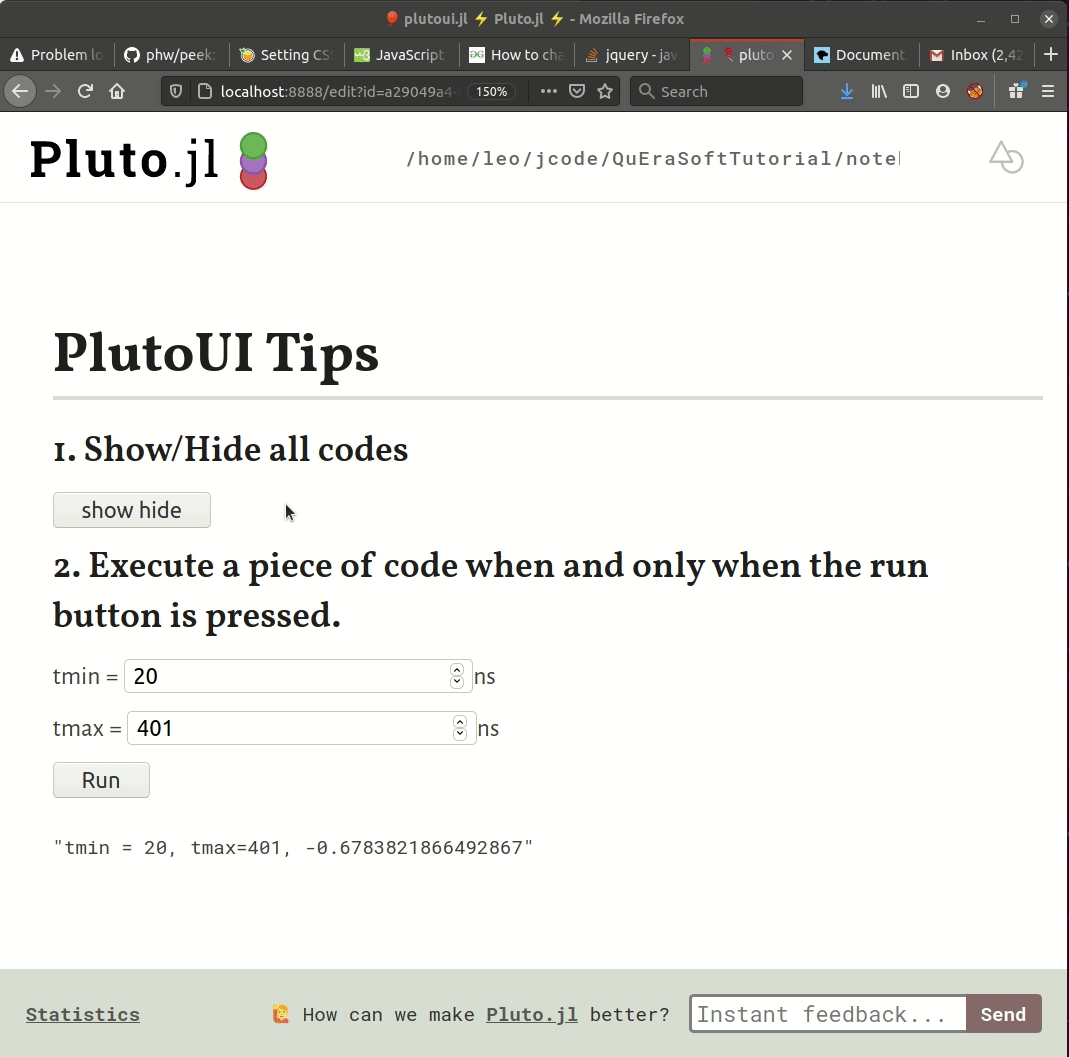This screenshot has width=1069, height=1057.
Task: Click the Run button
Action: click(101, 780)
